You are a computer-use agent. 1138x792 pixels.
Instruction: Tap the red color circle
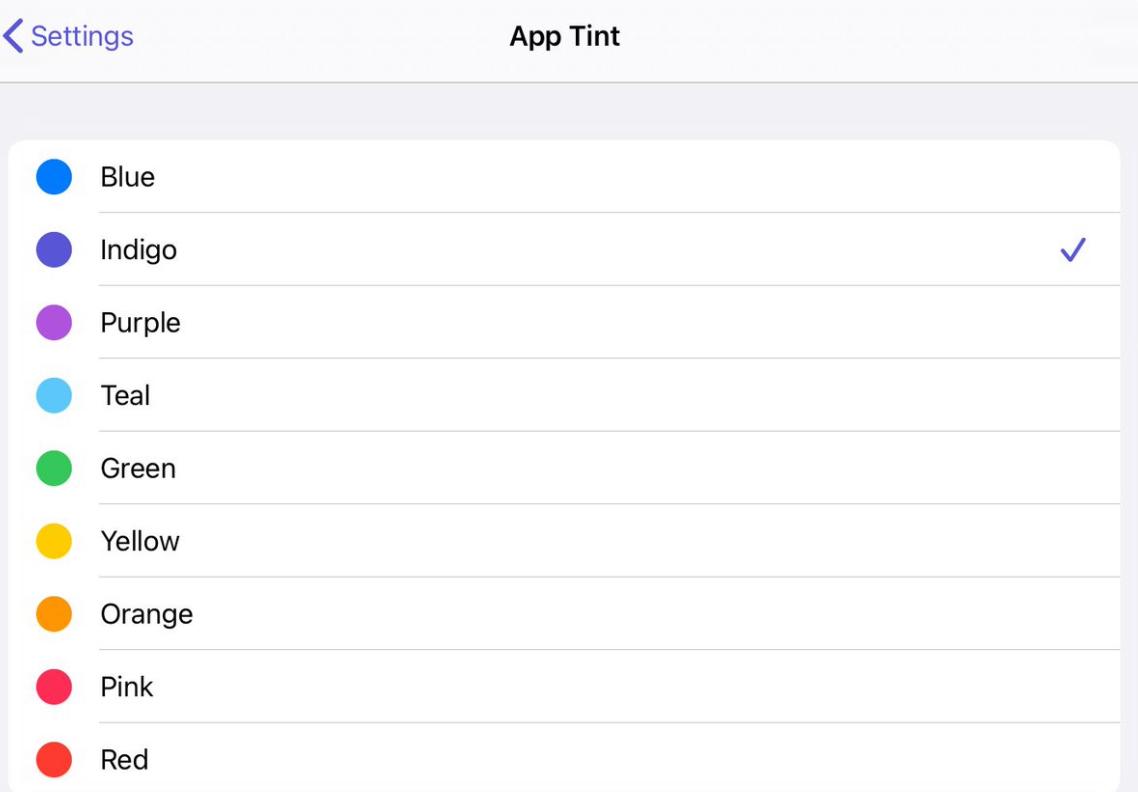click(x=54, y=760)
